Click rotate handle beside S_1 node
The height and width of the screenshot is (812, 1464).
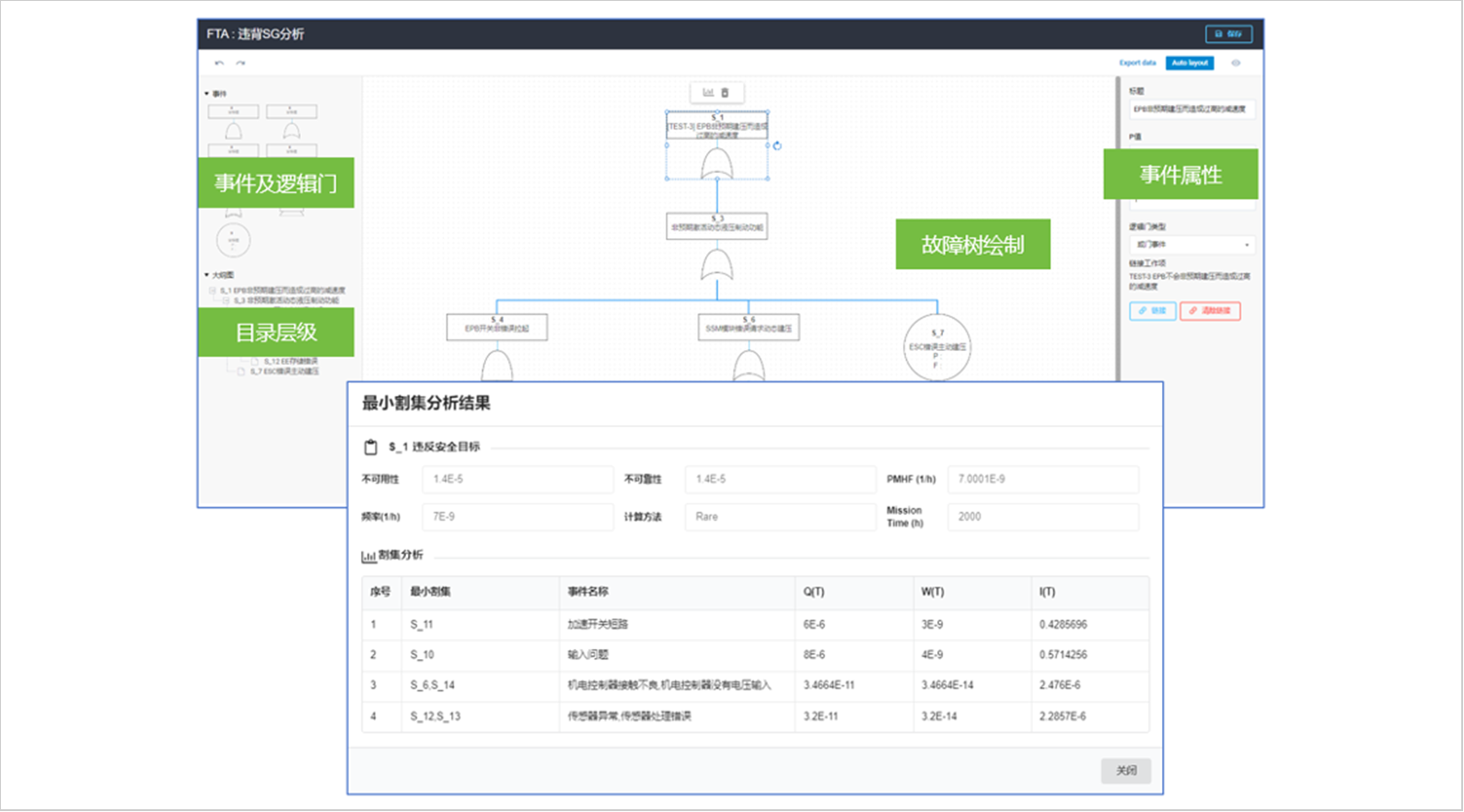coord(777,145)
